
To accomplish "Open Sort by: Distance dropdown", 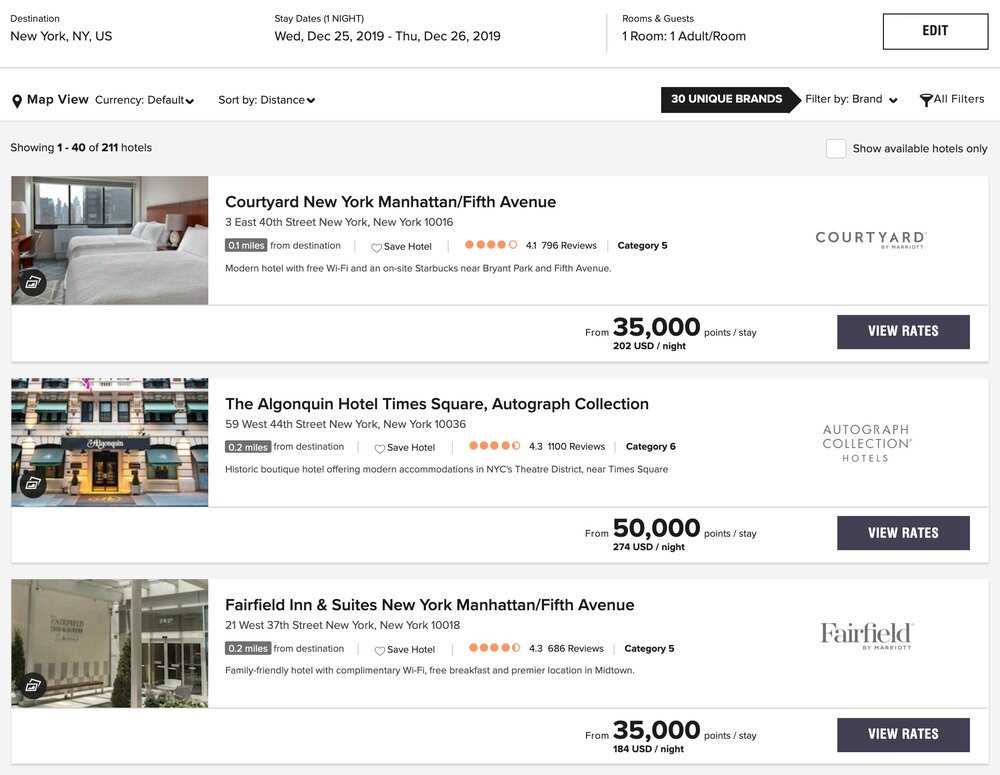I will pyautogui.click(x=266, y=100).
